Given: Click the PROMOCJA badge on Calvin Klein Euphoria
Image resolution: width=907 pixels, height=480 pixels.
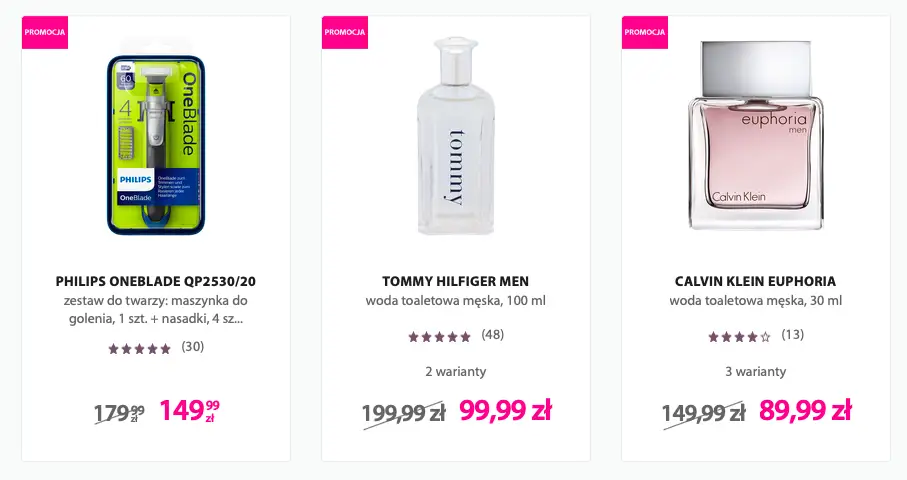Looking at the screenshot, I should pyautogui.click(x=645, y=32).
